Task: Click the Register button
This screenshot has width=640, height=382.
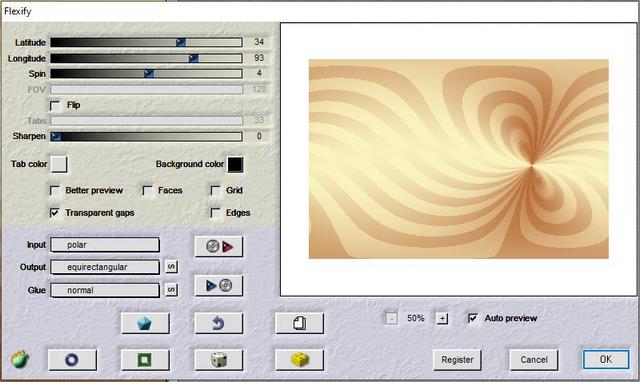Action: 457,360
